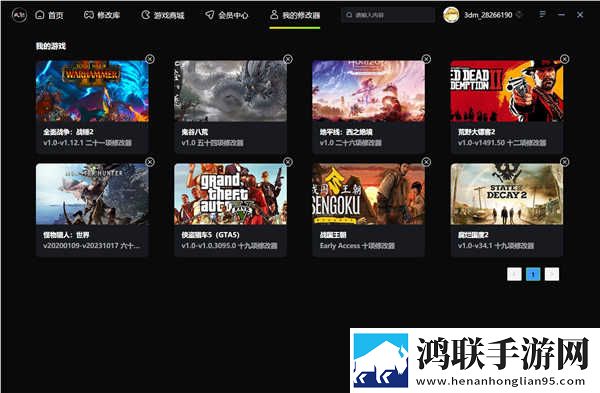The width and height of the screenshot is (600, 393).
Task: Select the 我的修改器 tab
Action: 295,15
